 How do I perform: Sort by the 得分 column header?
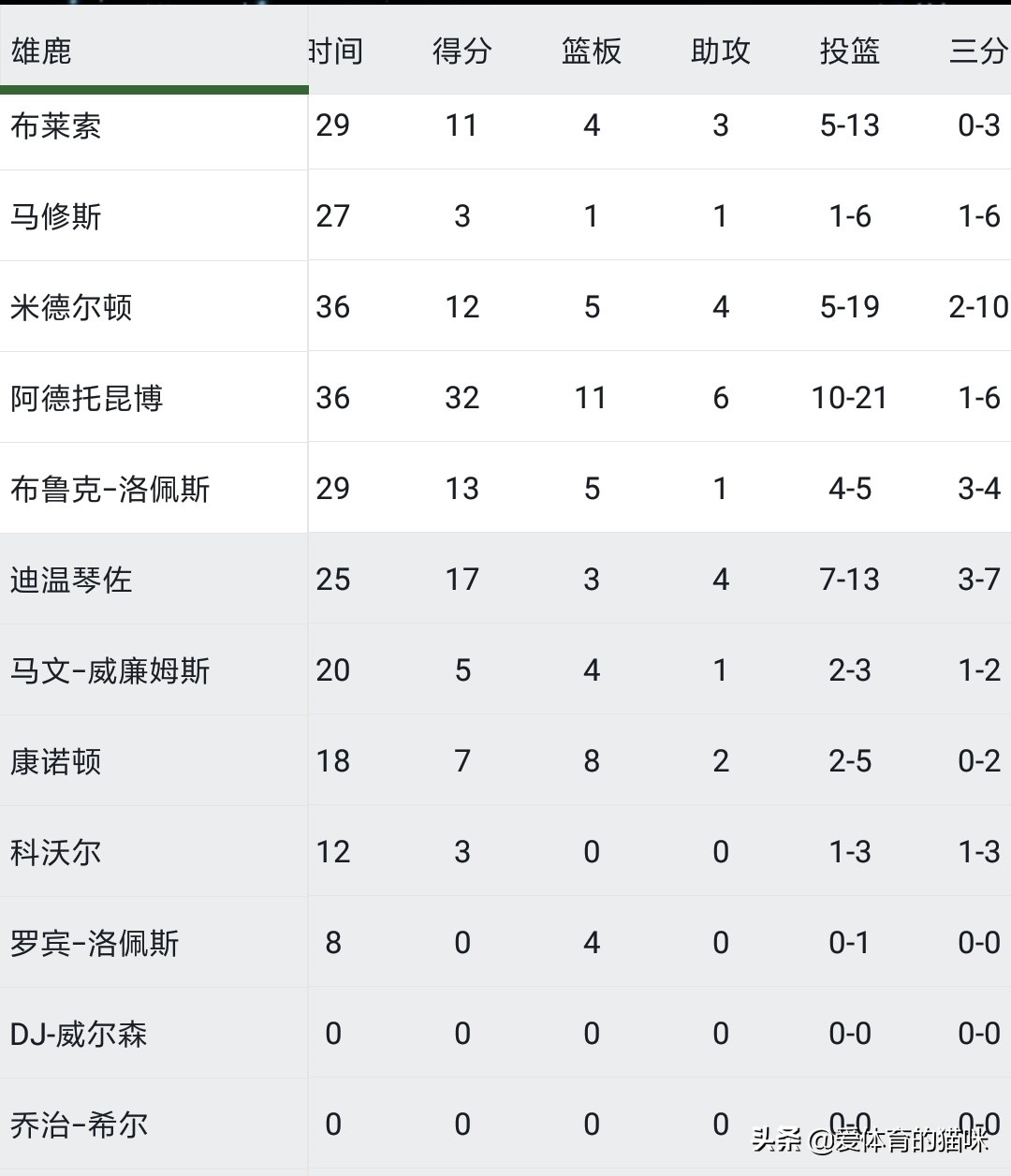462,51
